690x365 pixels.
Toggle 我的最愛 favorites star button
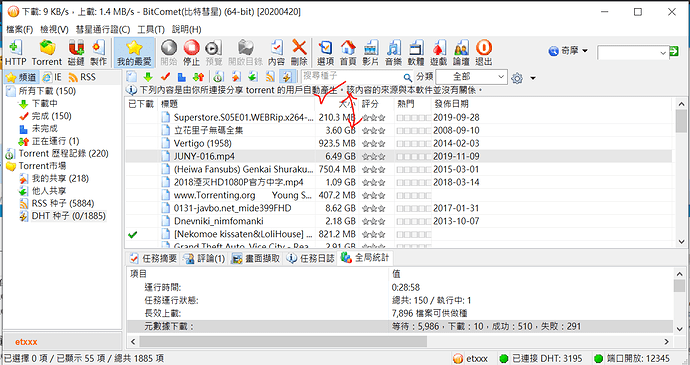[134, 52]
